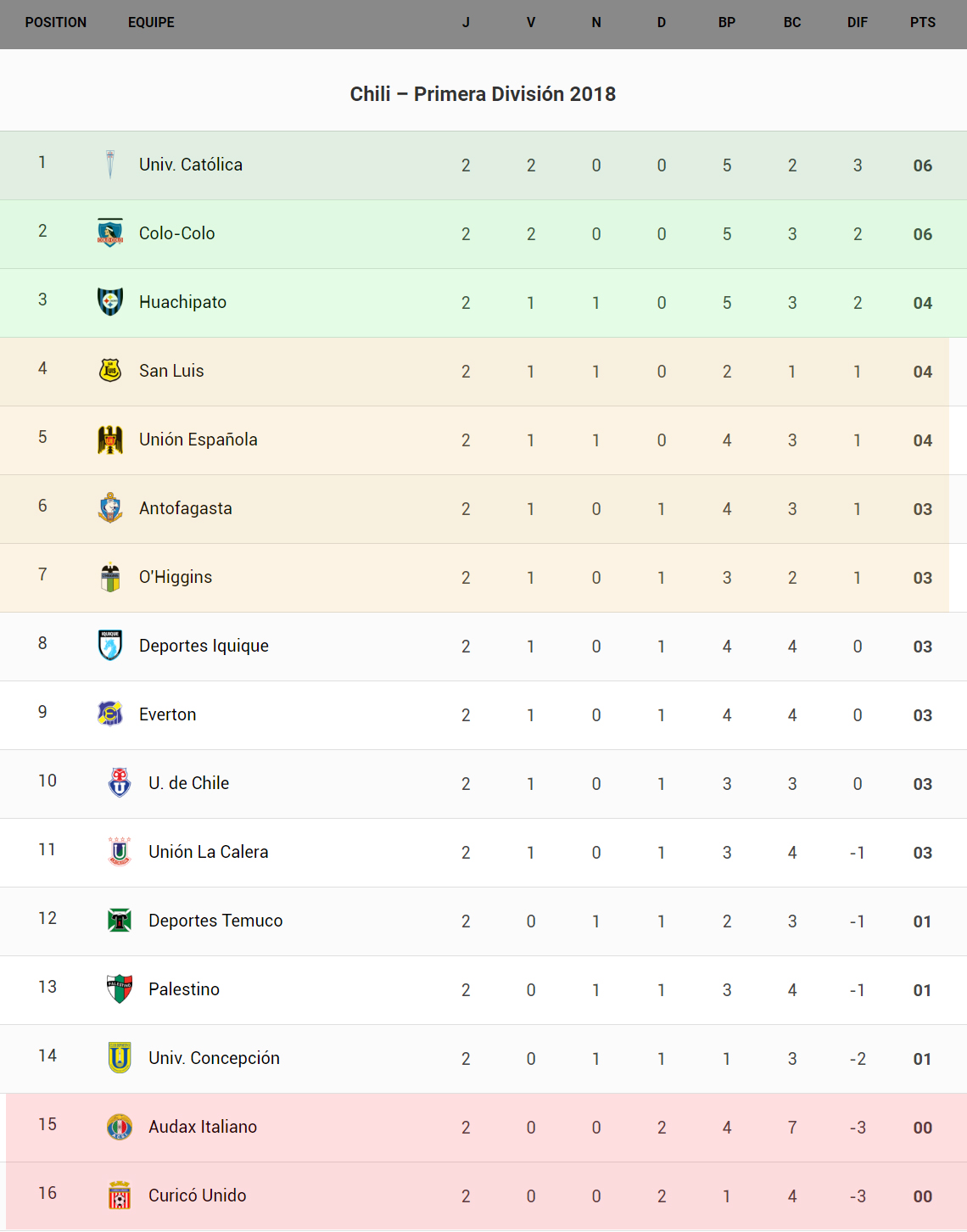
Task: Sort by the PTS column header
Action: click(x=923, y=23)
